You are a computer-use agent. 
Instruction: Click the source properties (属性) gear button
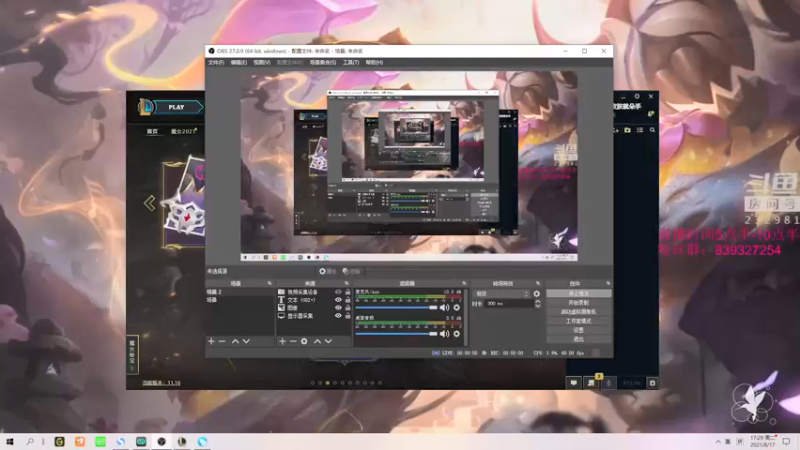pyautogui.click(x=327, y=271)
